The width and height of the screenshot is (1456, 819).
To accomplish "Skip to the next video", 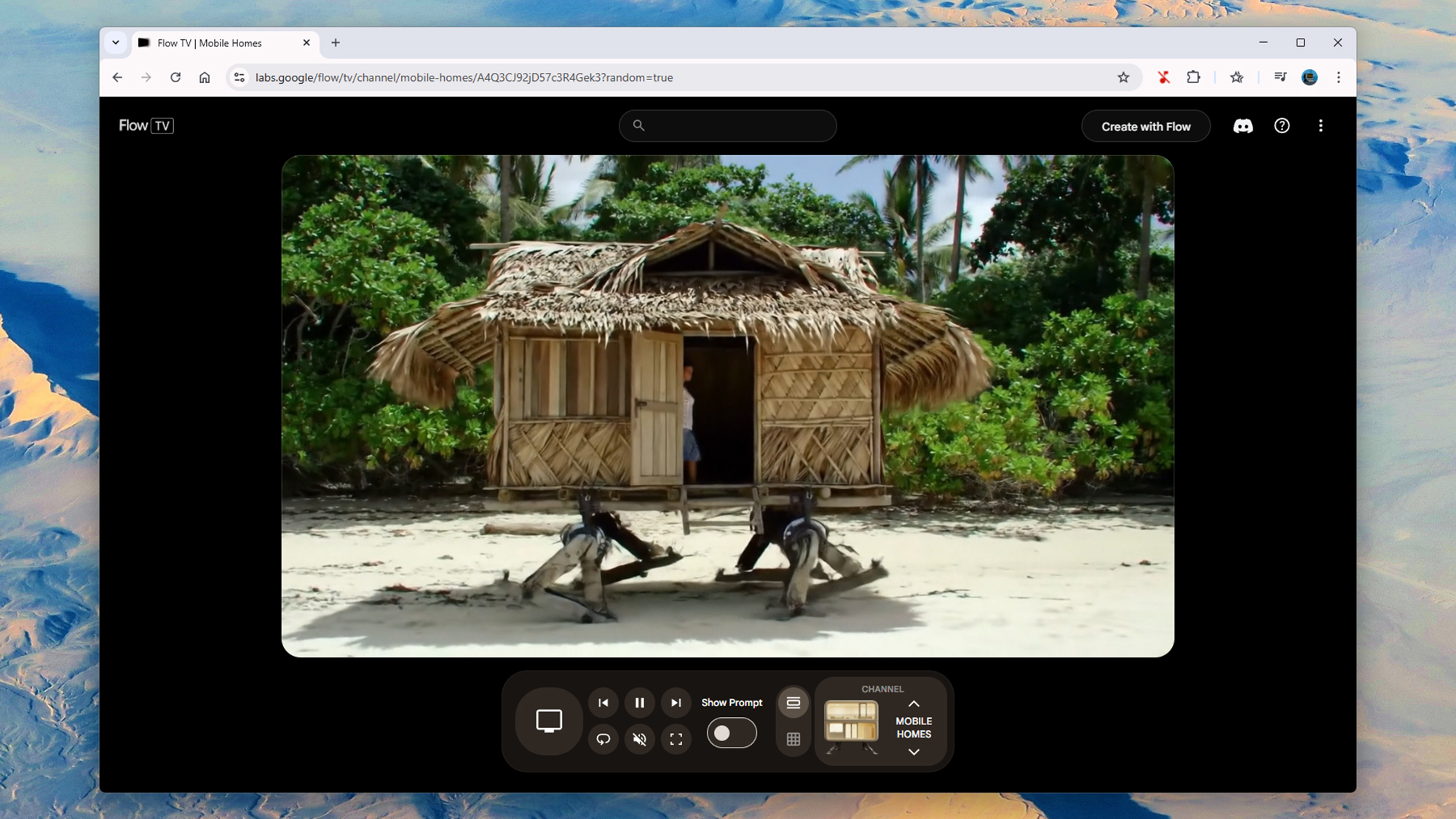I will (676, 703).
